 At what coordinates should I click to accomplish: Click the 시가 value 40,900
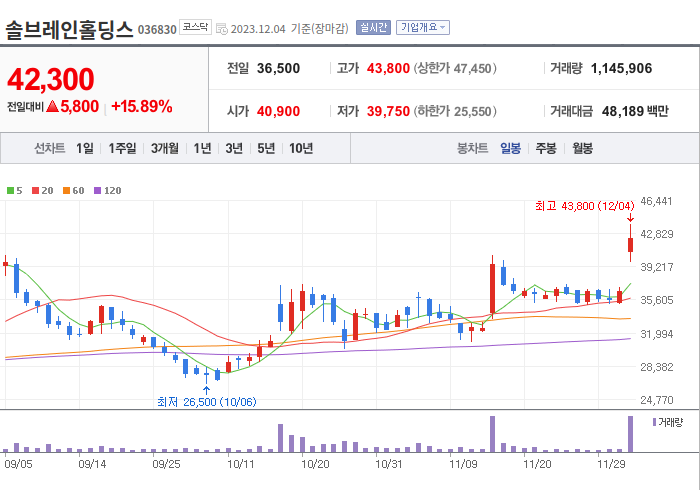pos(278,111)
